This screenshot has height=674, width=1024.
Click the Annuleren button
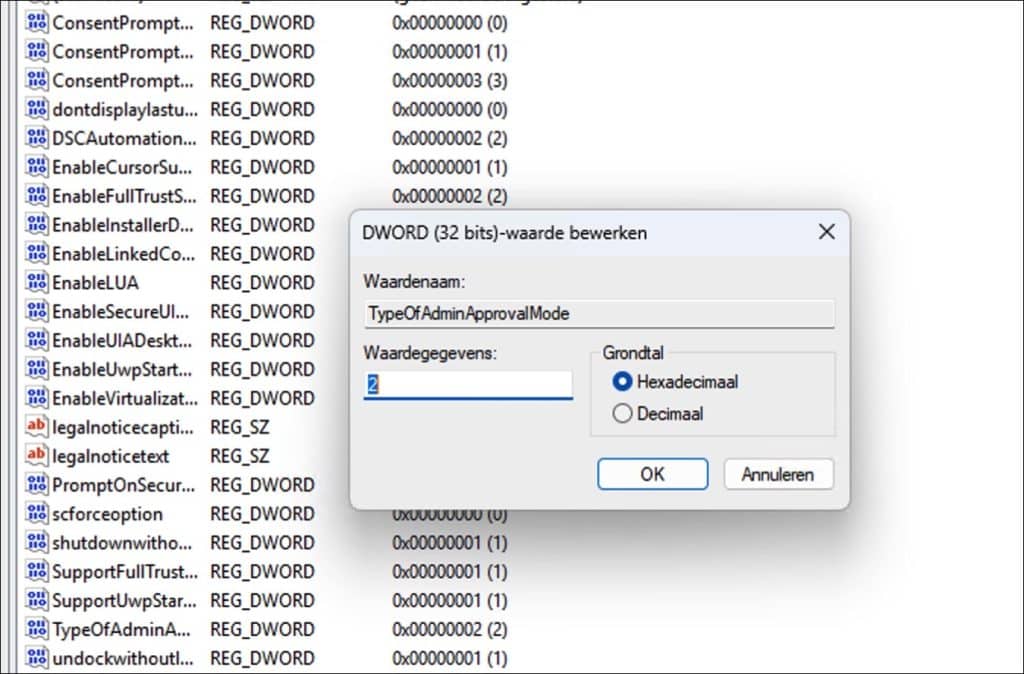(778, 473)
